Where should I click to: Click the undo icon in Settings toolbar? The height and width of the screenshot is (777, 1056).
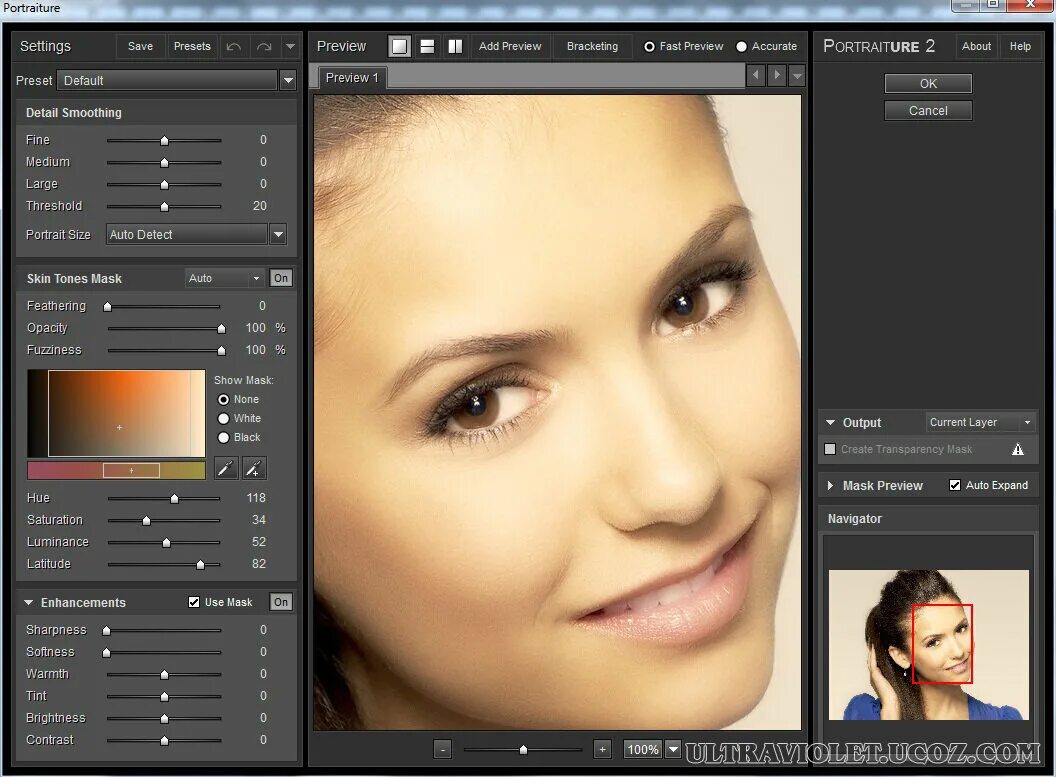pos(234,46)
